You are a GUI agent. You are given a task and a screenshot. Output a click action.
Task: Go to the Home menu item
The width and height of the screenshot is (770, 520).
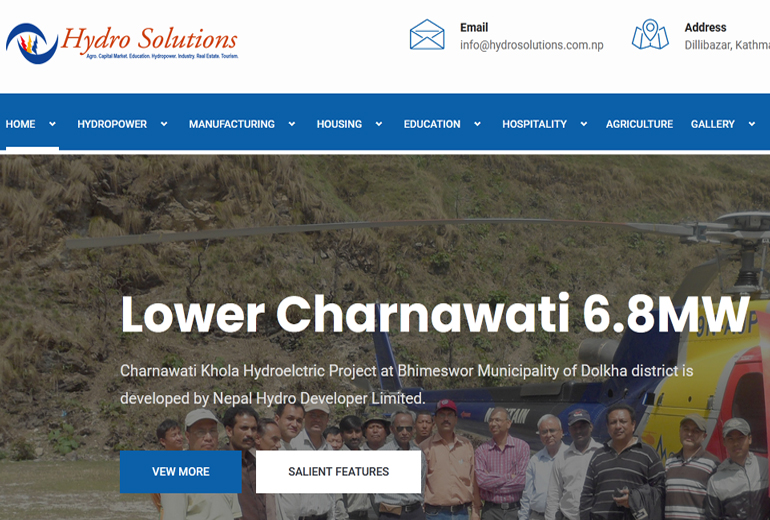[20, 124]
